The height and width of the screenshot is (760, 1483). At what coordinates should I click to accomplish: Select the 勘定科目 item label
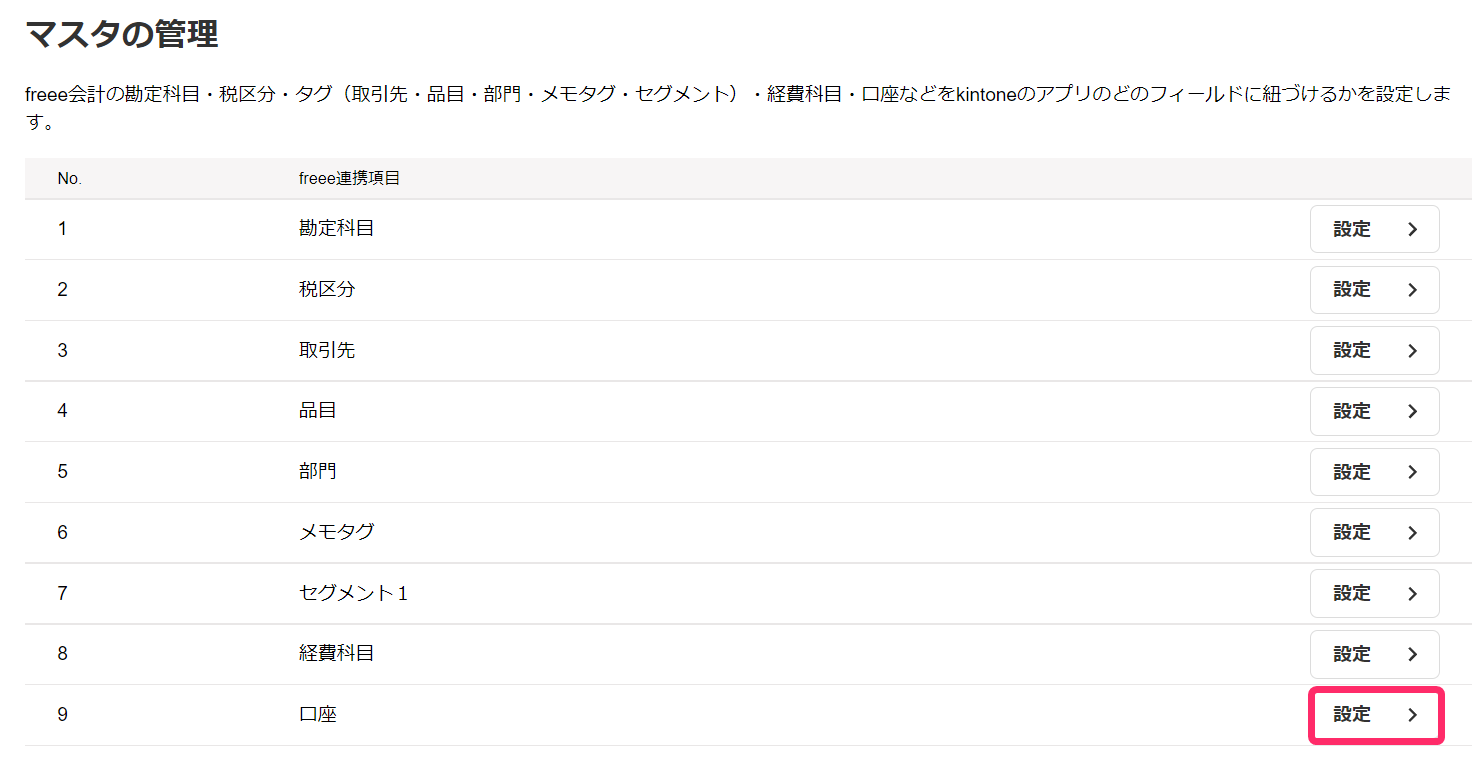pyautogui.click(x=336, y=229)
